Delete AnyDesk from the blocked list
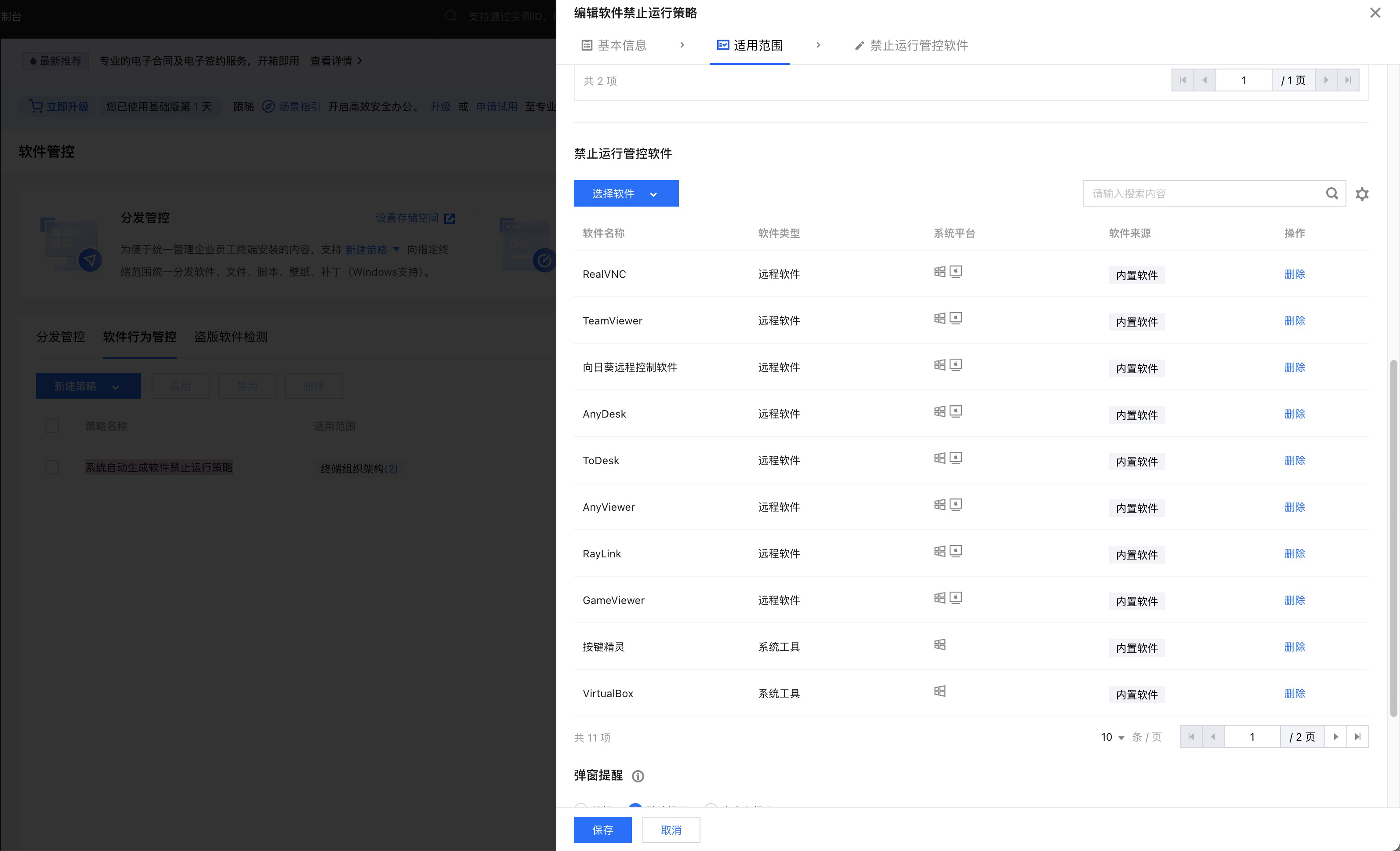The height and width of the screenshot is (851, 1400). point(1294,414)
